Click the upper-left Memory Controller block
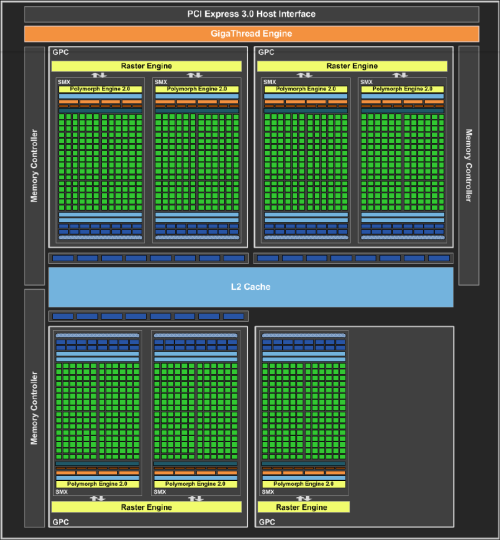Viewport: 500px width, 540px height. (34, 166)
